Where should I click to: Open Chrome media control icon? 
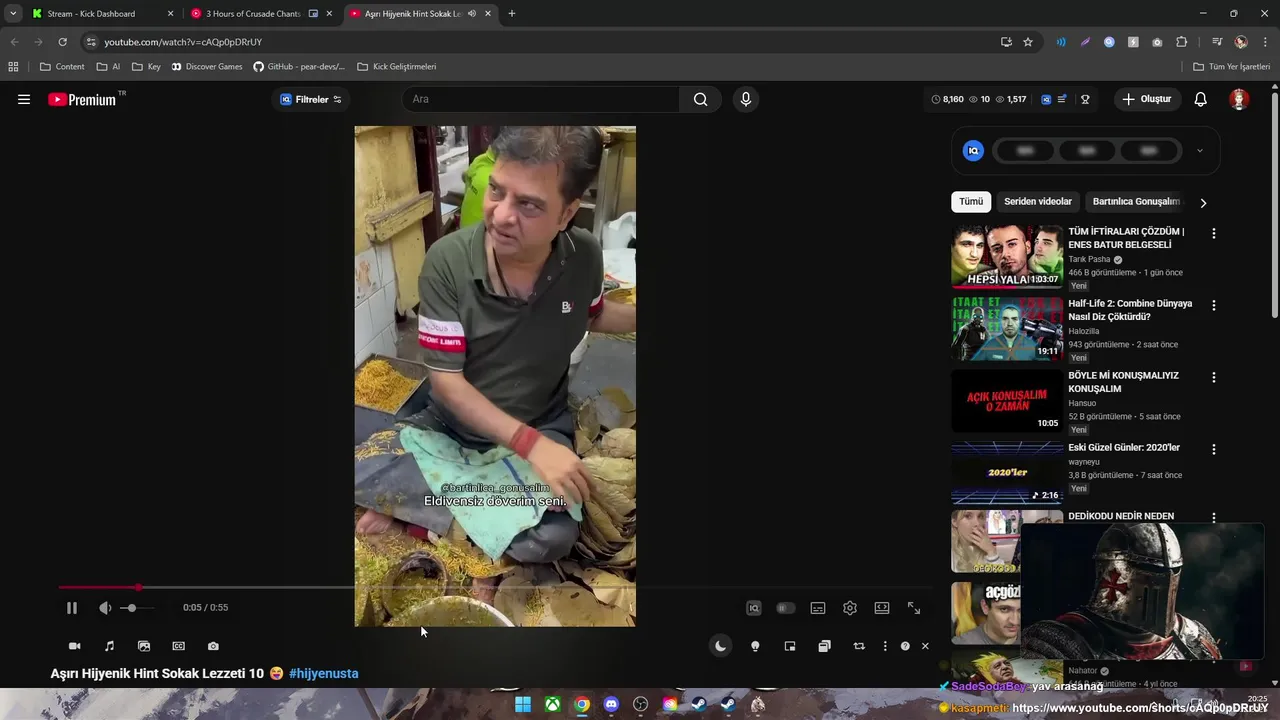(1217, 42)
